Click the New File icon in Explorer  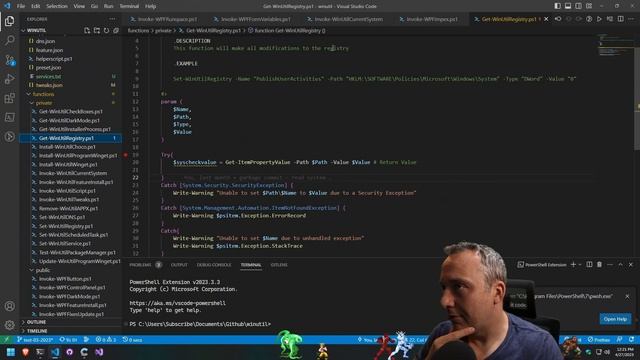87,31
